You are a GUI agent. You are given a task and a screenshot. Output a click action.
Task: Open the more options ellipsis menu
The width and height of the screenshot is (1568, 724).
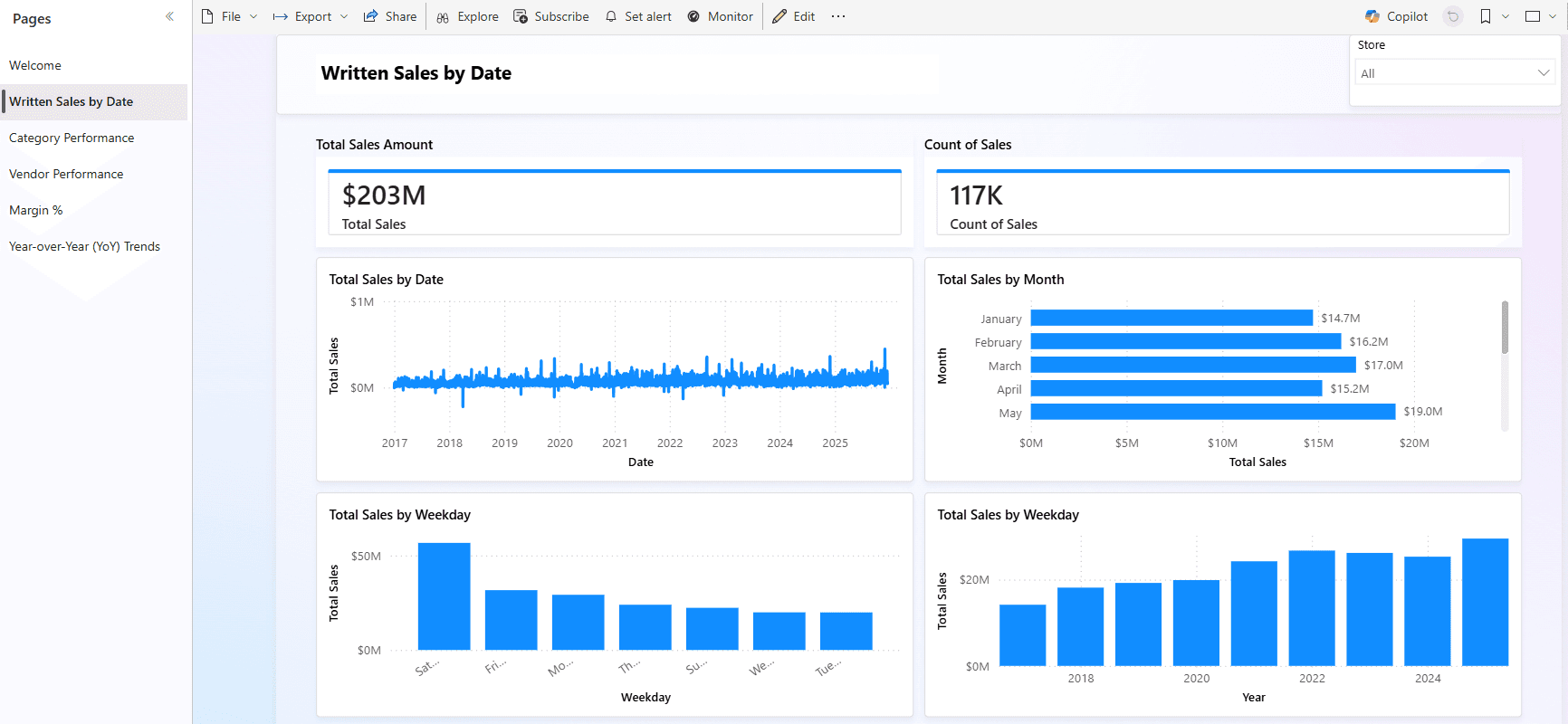pos(838,16)
